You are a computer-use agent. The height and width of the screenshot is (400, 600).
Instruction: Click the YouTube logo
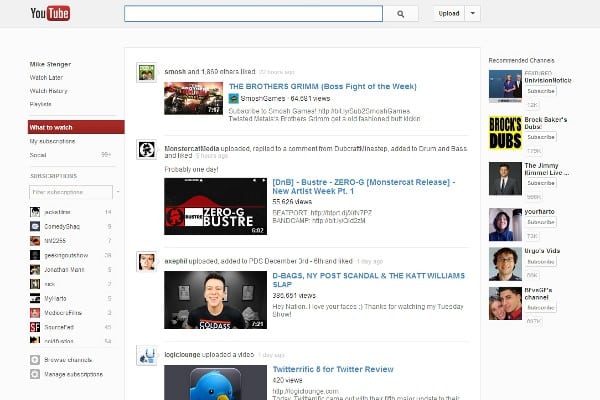50,14
